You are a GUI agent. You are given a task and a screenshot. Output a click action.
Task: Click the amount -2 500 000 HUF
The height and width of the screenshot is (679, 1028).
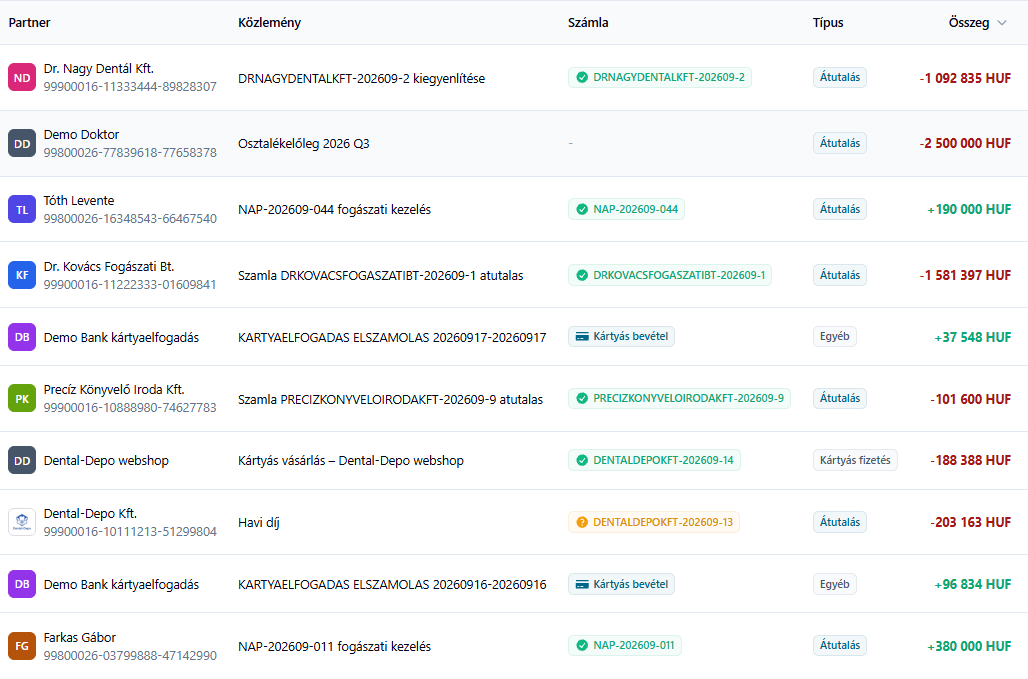pyautogui.click(x=965, y=144)
